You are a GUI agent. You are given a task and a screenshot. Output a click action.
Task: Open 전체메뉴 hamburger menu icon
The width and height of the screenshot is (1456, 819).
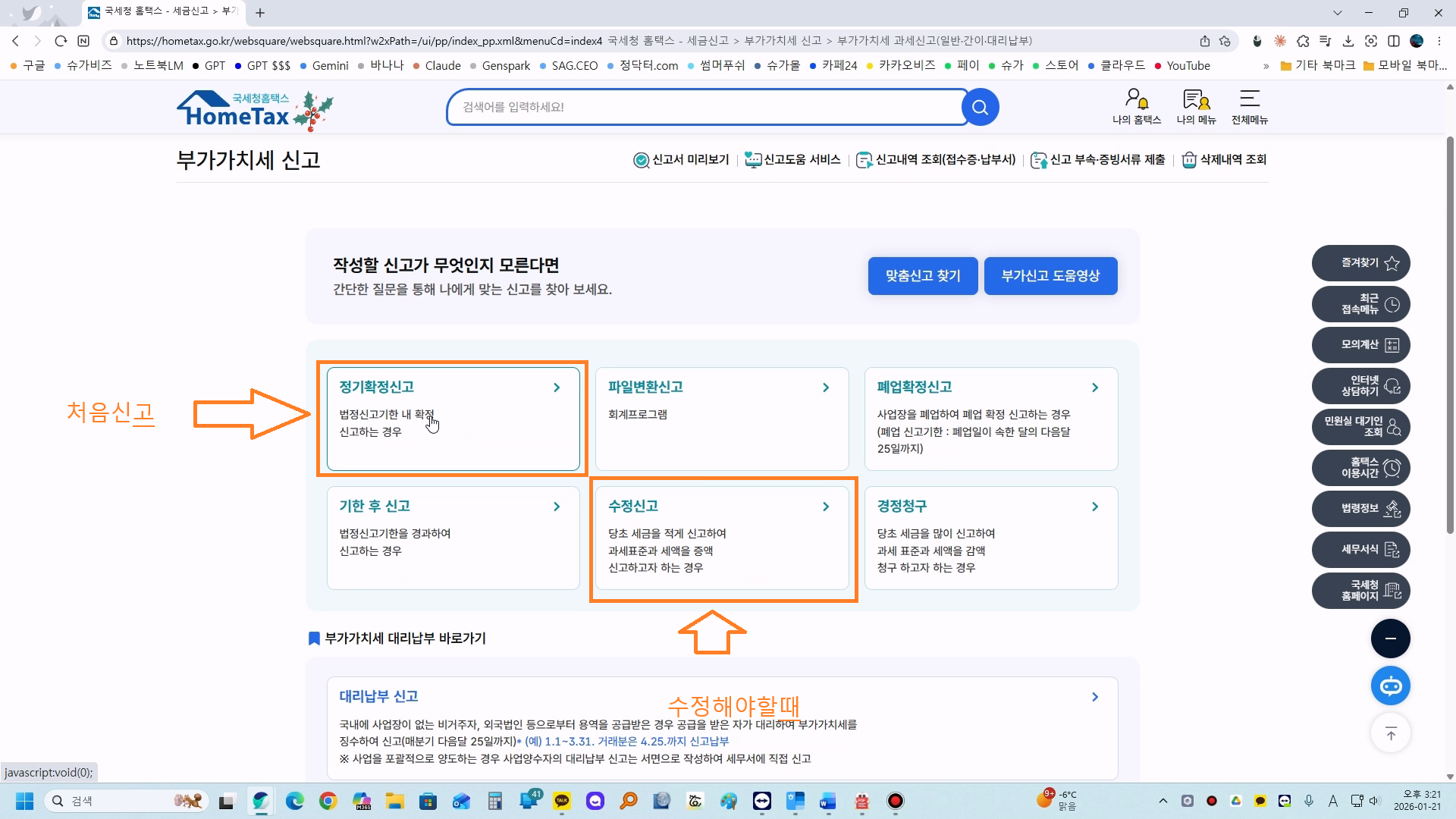[x=1249, y=99]
